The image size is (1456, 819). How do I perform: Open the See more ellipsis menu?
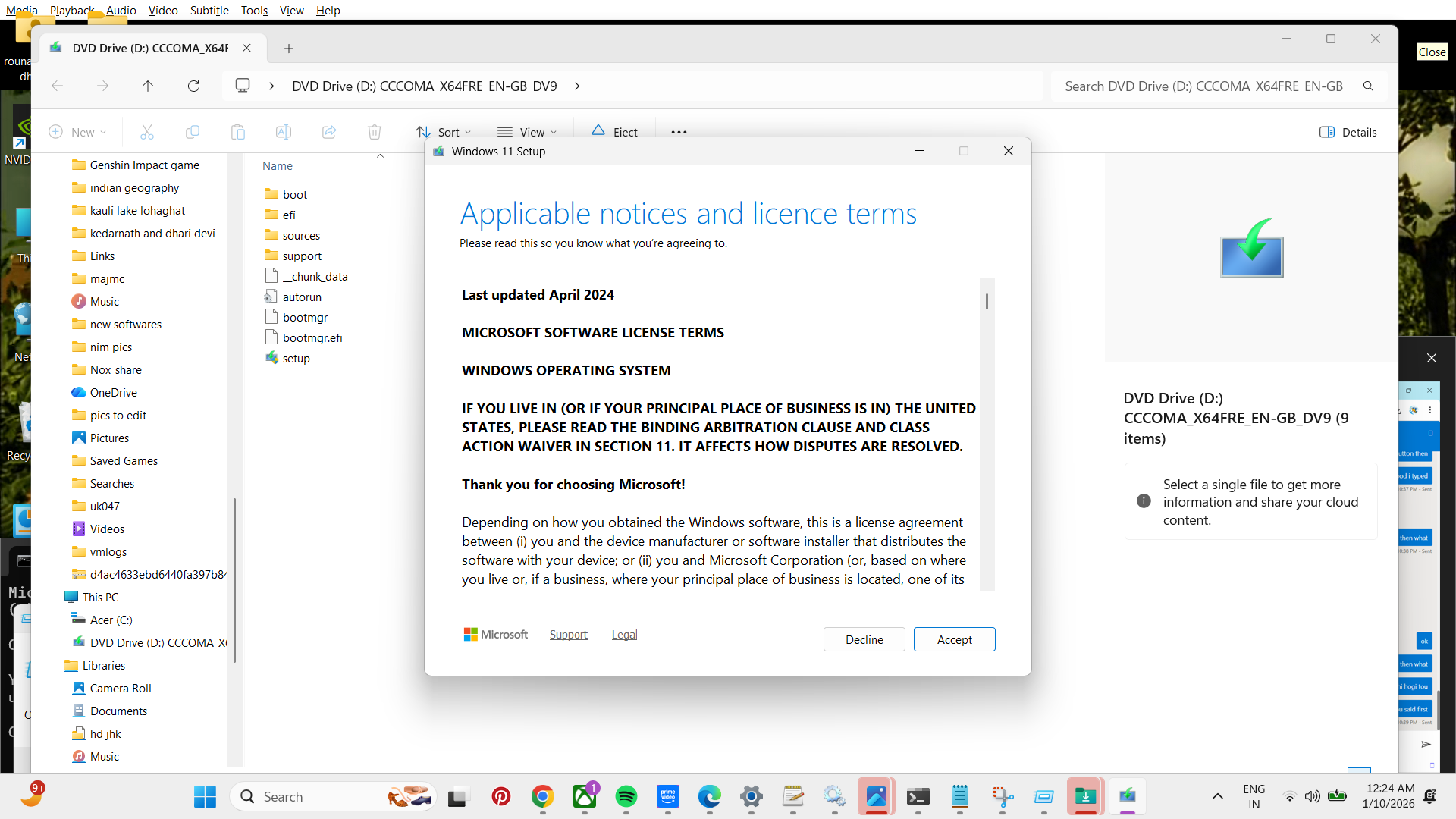pos(679,132)
